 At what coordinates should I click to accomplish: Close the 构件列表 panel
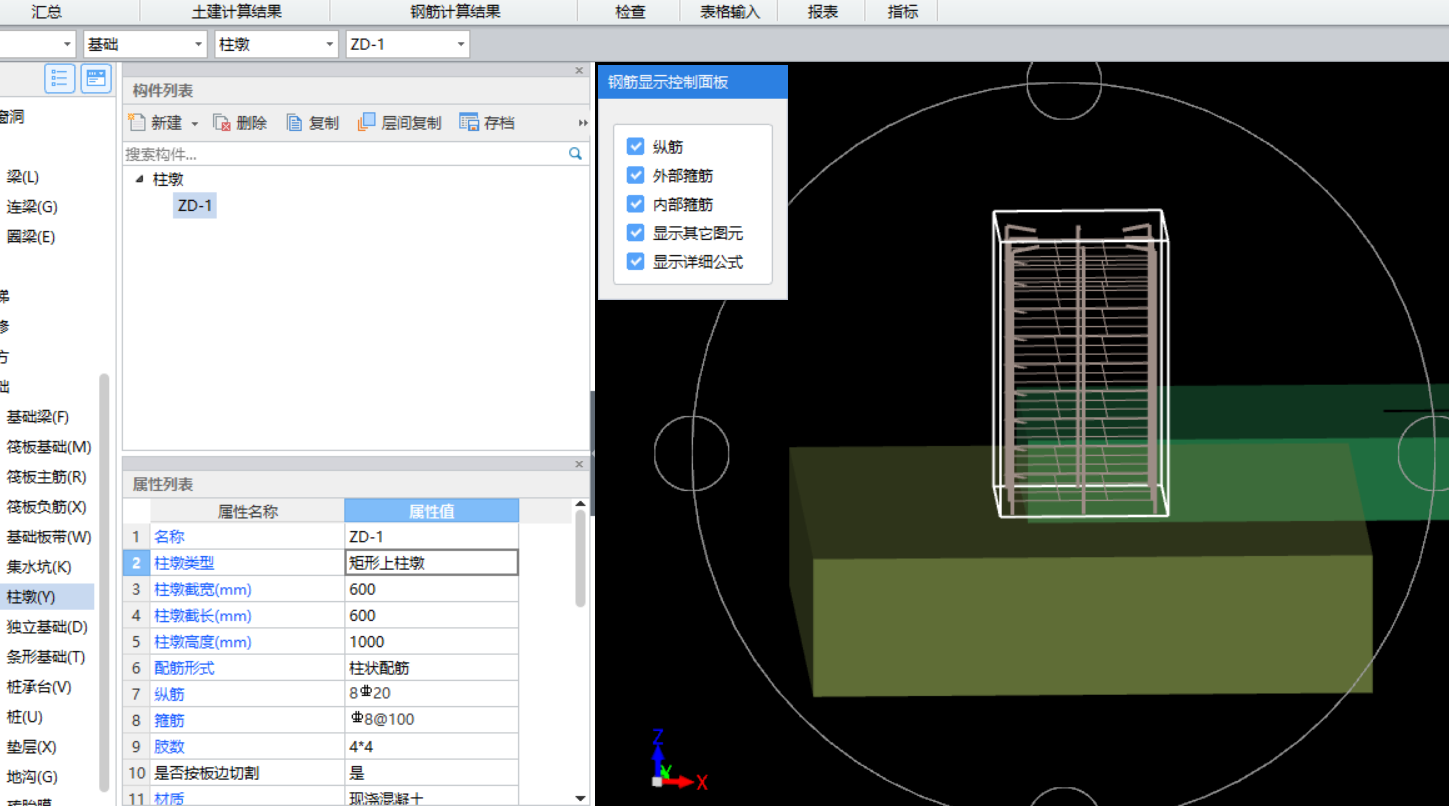579,71
